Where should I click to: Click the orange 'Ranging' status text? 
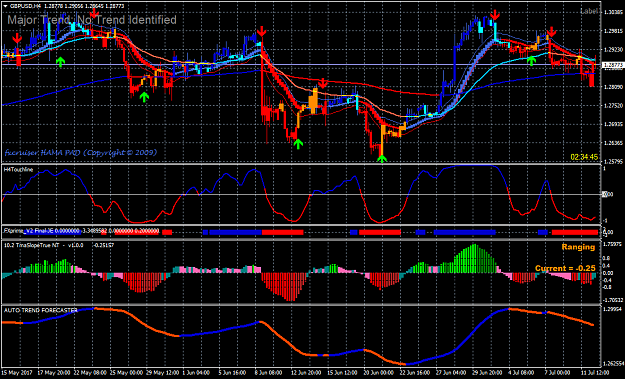tap(578, 247)
